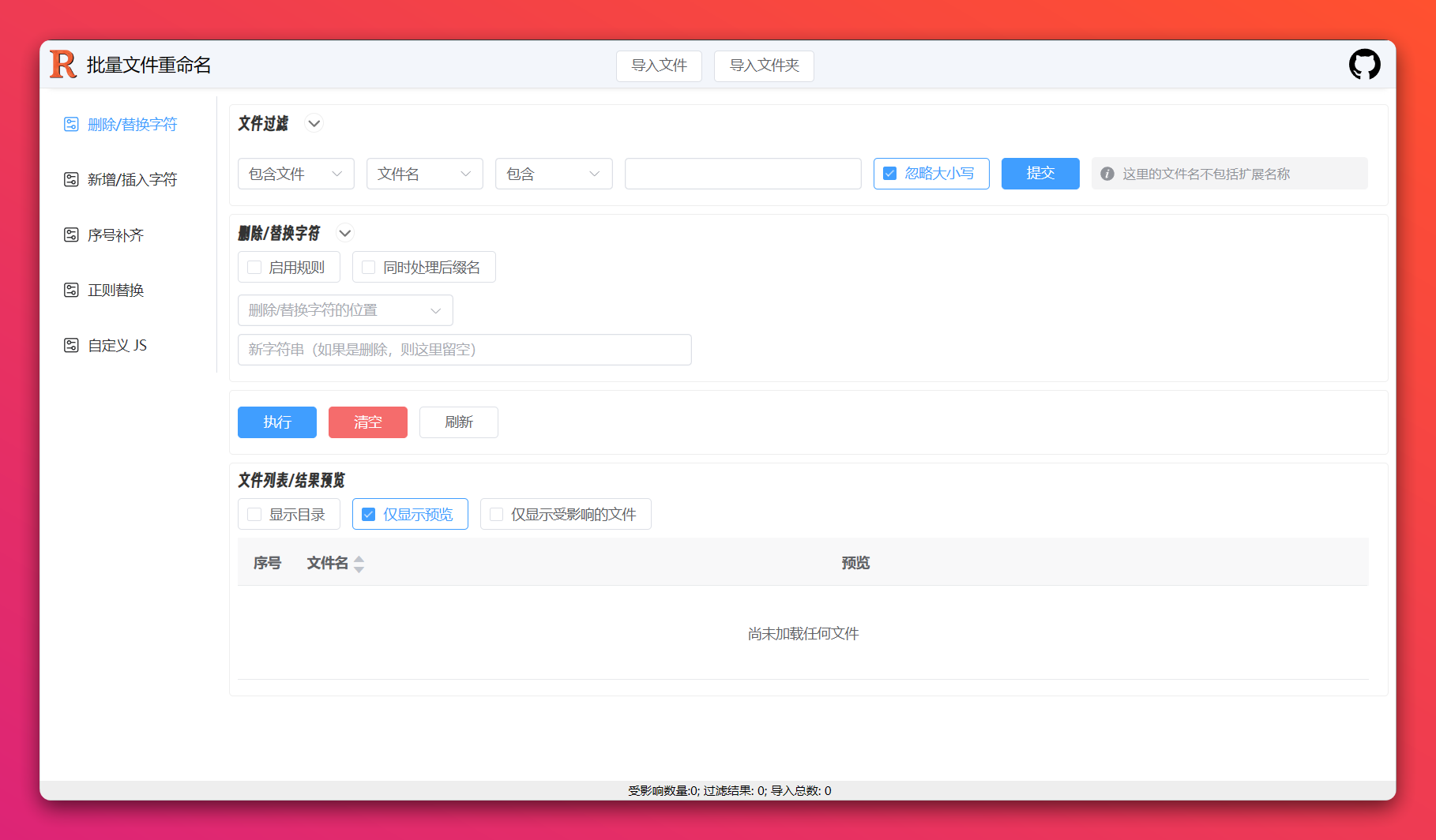This screenshot has width=1436, height=840.
Task: Click the red R app logo
Action: [x=63, y=65]
